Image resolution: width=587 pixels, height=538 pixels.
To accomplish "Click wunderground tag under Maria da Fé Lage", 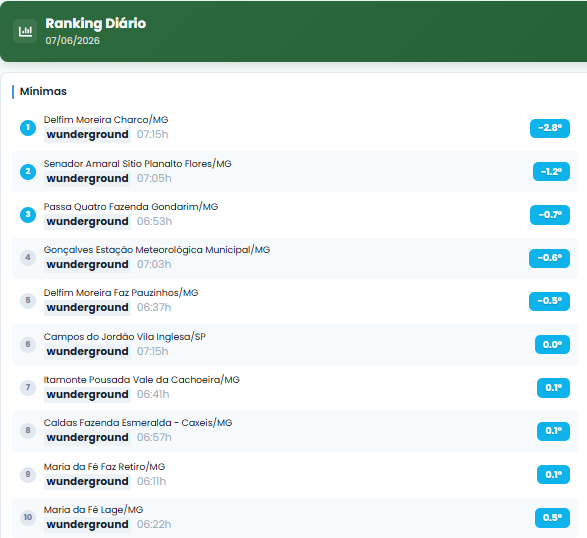I will point(87,525).
